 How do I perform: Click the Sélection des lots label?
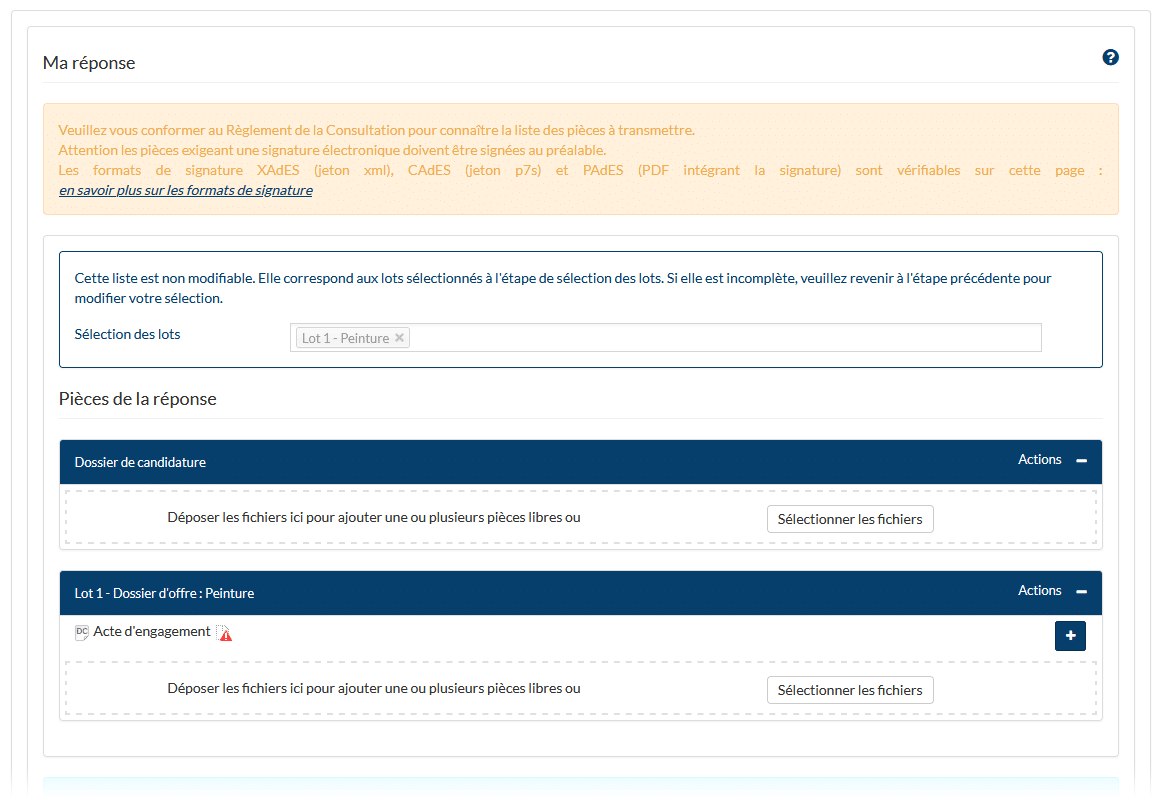point(127,334)
